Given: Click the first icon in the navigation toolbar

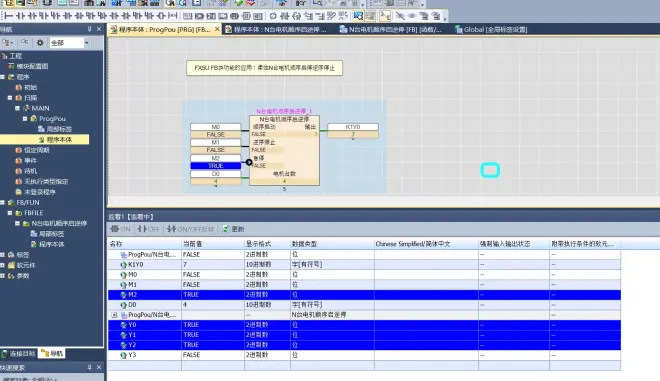Looking at the screenshot, I should point(8,43).
